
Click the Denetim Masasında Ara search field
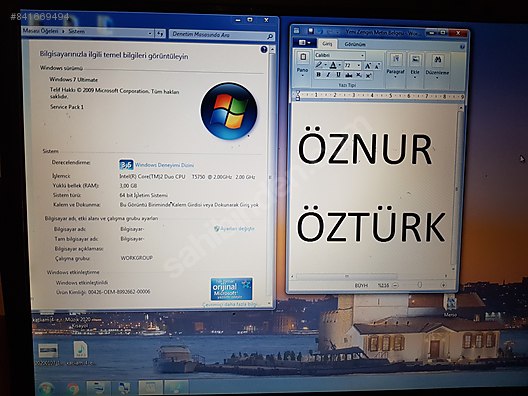[x=222, y=35]
